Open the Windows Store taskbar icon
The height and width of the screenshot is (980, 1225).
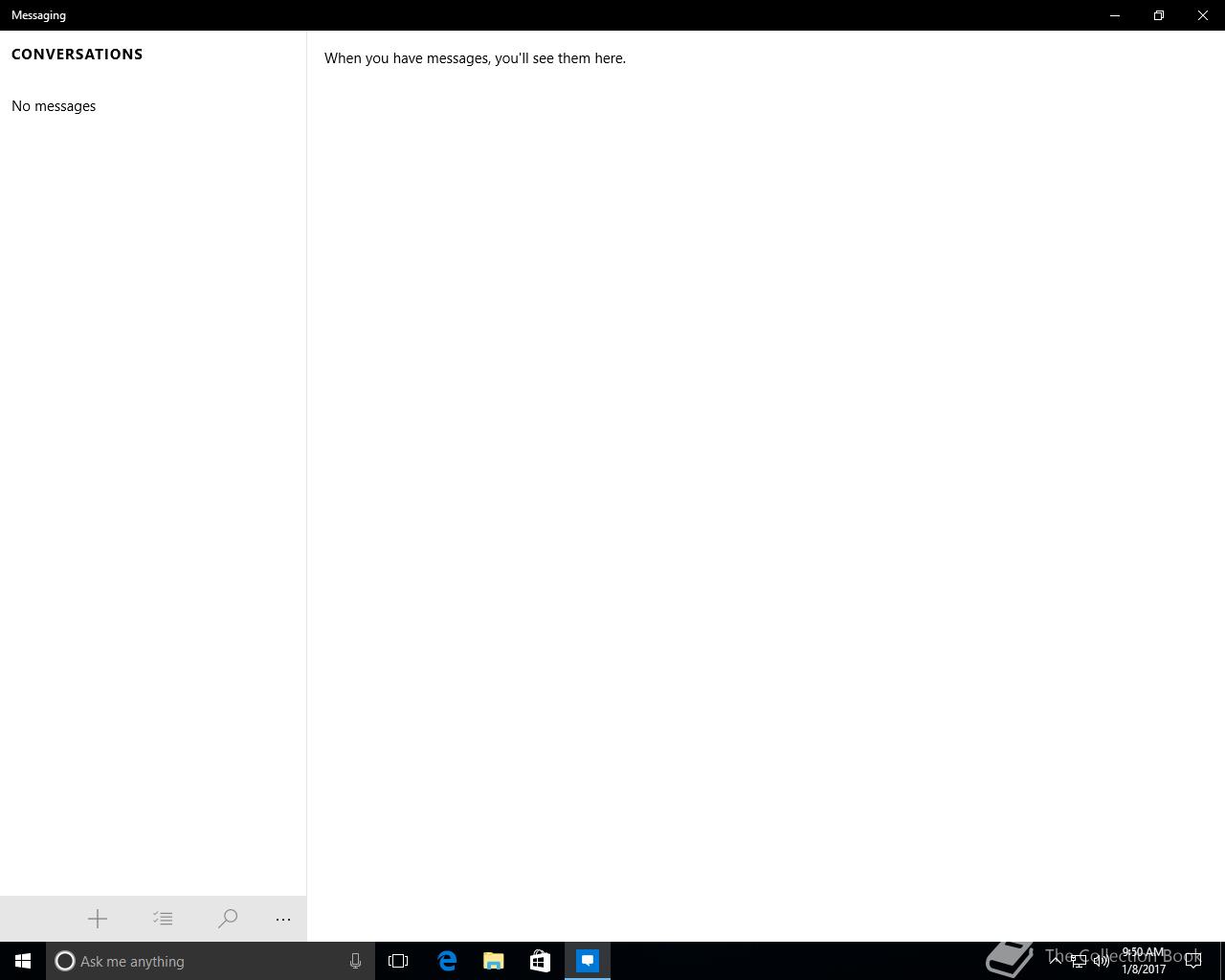(x=540, y=961)
